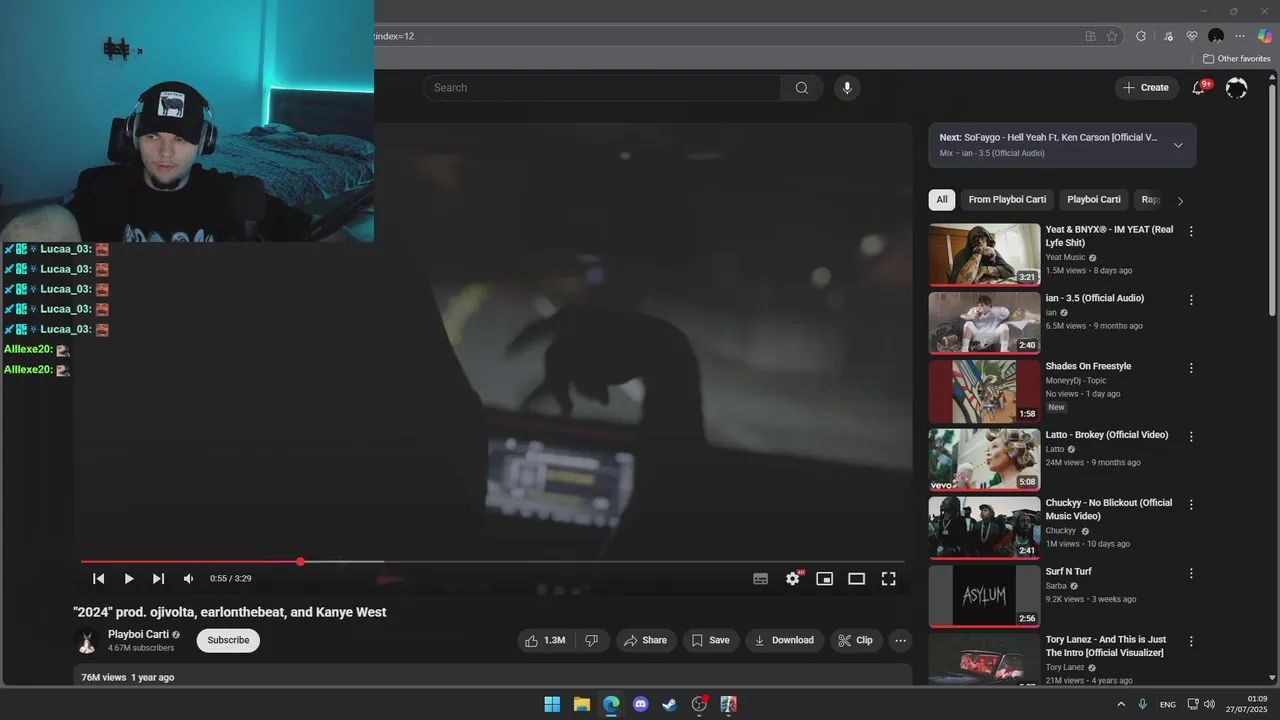
Task: Toggle subtitles/closed captions in player
Action: (x=761, y=579)
